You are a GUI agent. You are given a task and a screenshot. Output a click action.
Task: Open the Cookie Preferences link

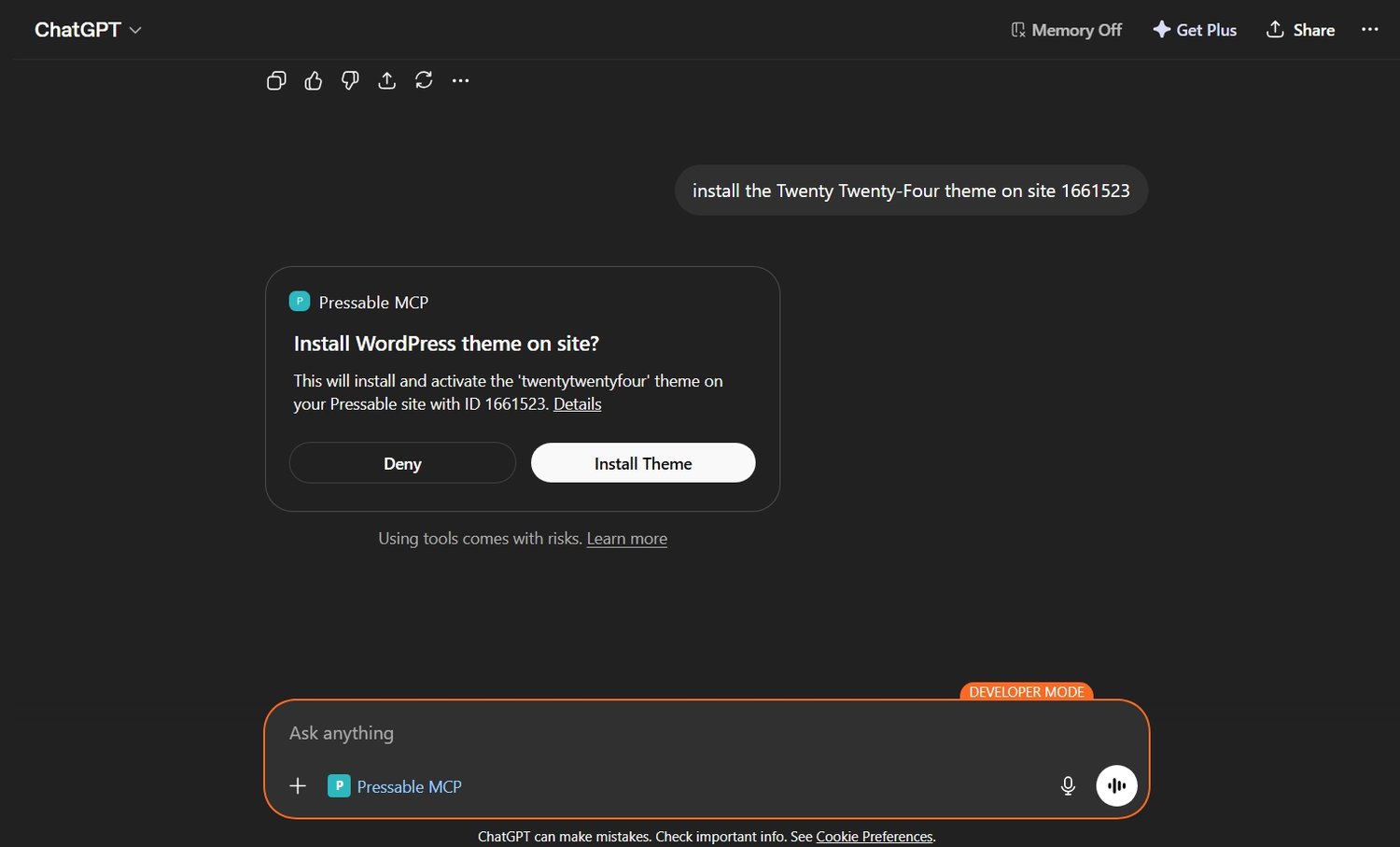875,837
